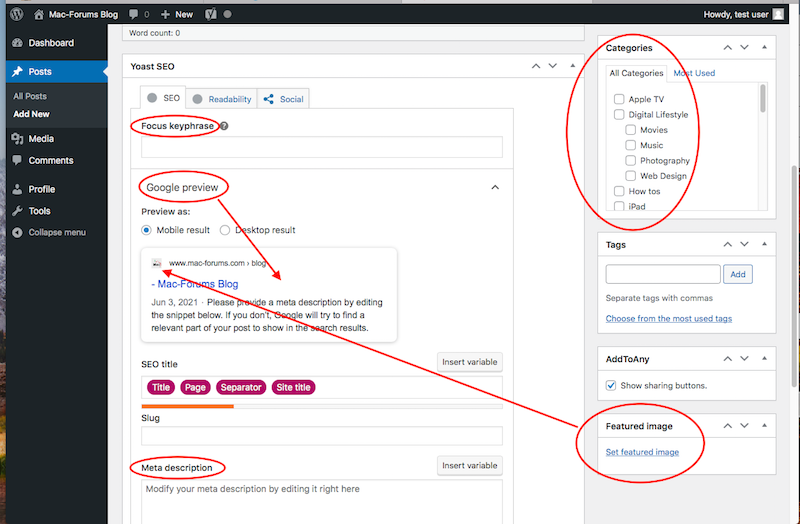This screenshot has width=800, height=524.
Task: Click the Comments sidebar bubble icon
Action: (17, 160)
